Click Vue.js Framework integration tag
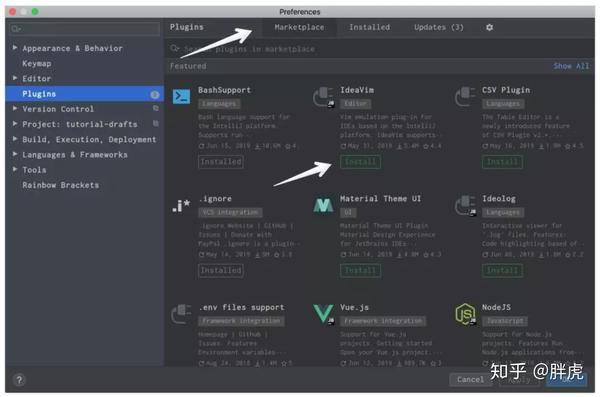The width and height of the screenshot is (600, 397). tap(383, 321)
